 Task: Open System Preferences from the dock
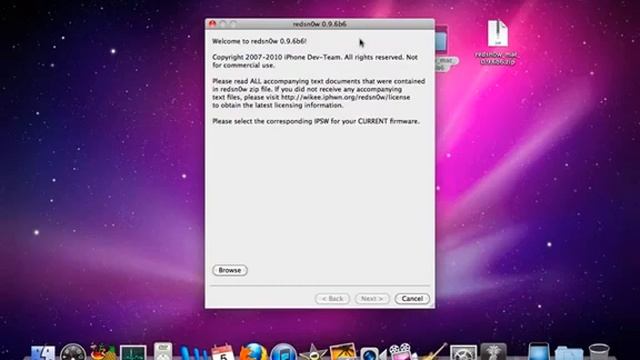click(463, 353)
